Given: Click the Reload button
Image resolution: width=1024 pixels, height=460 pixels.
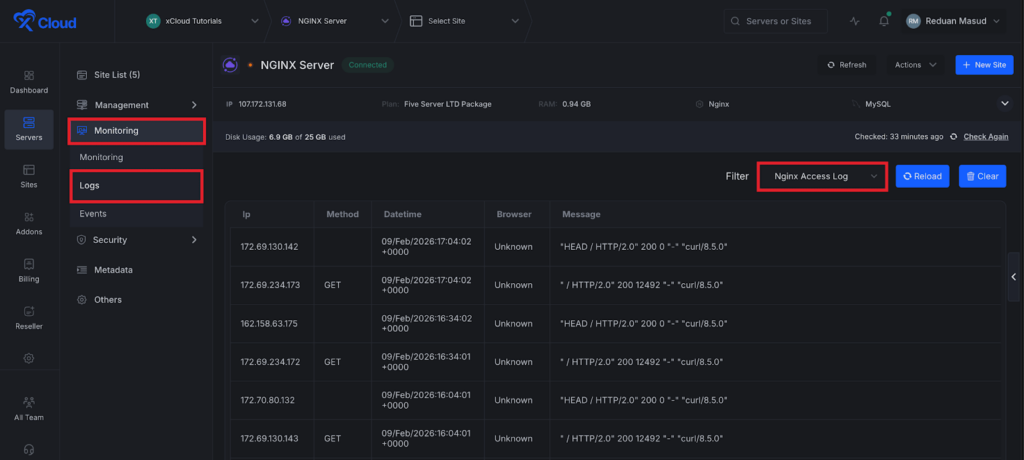Looking at the screenshot, I should (921, 176).
